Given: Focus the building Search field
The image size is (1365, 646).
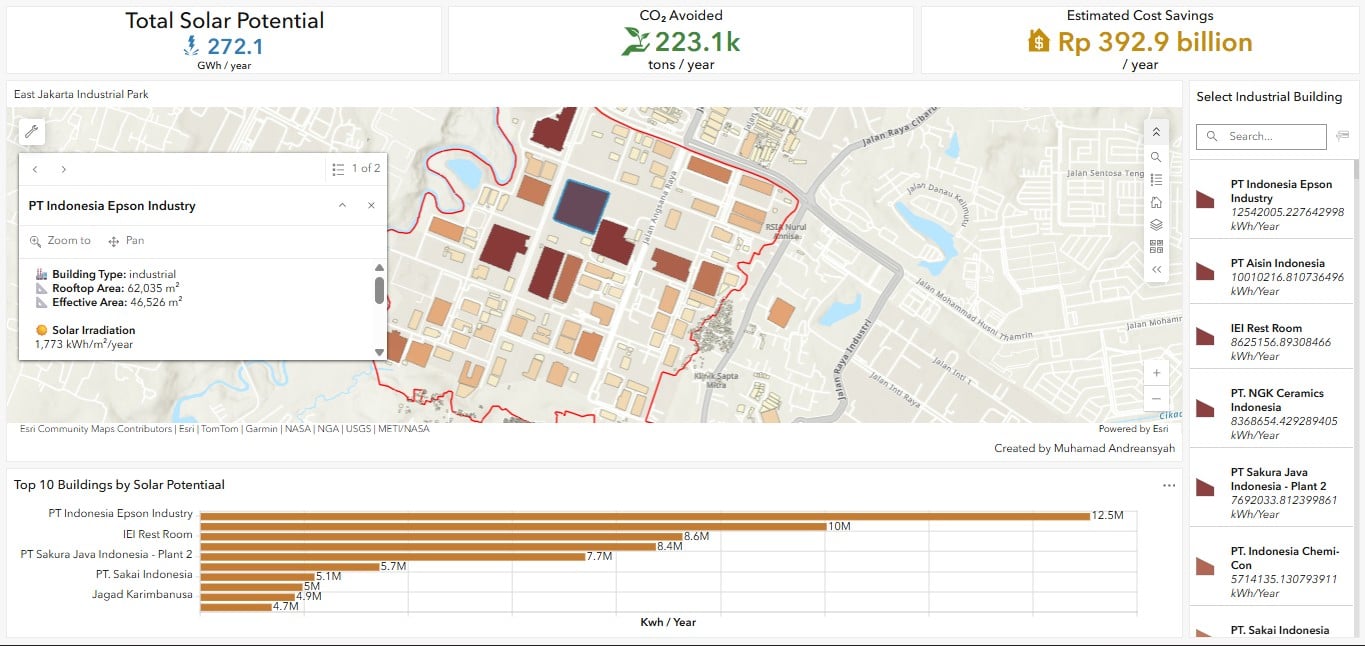Looking at the screenshot, I should (1261, 136).
